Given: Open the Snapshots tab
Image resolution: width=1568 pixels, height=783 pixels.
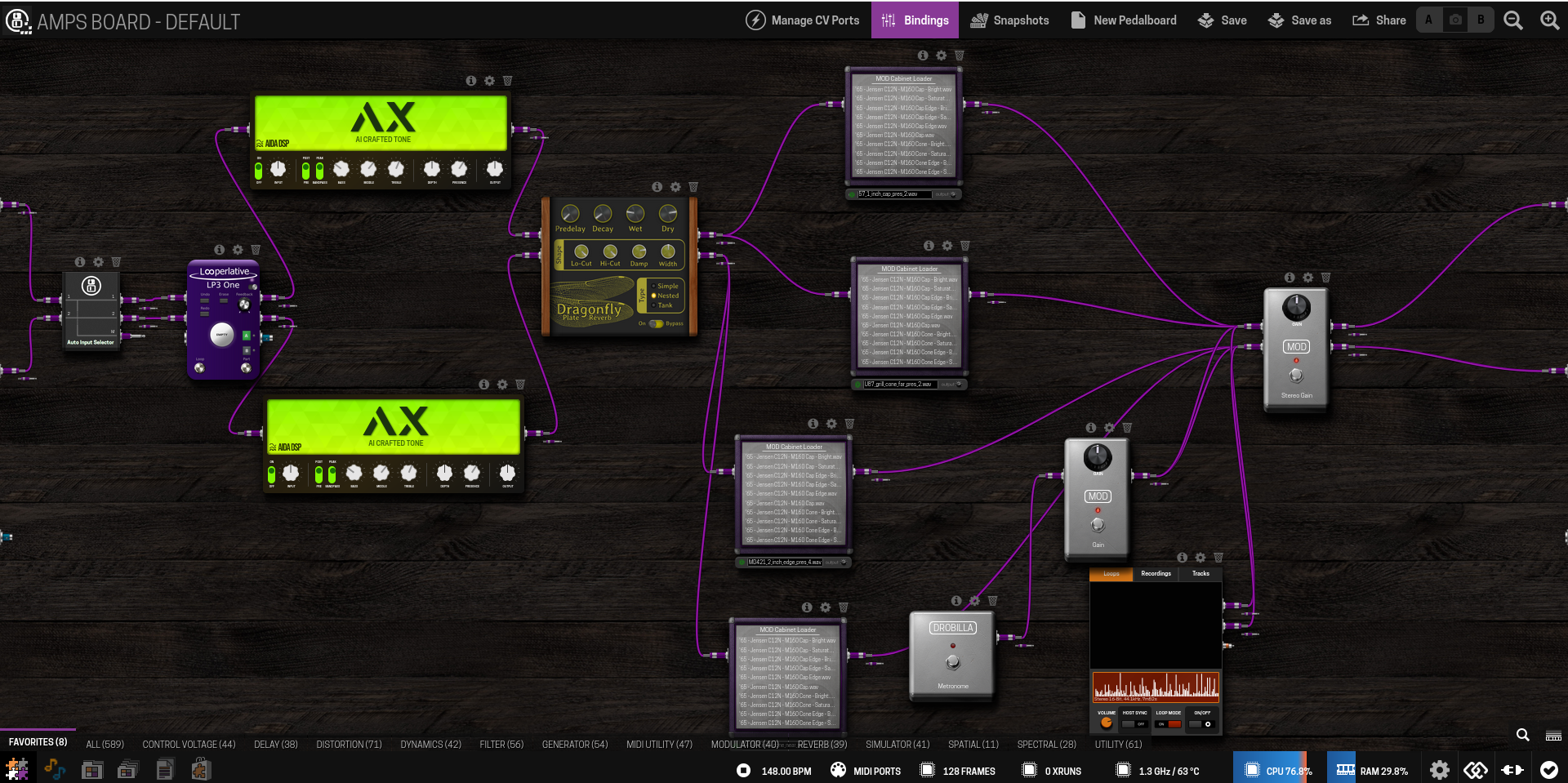Looking at the screenshot, I should [x=1009, y=20].
